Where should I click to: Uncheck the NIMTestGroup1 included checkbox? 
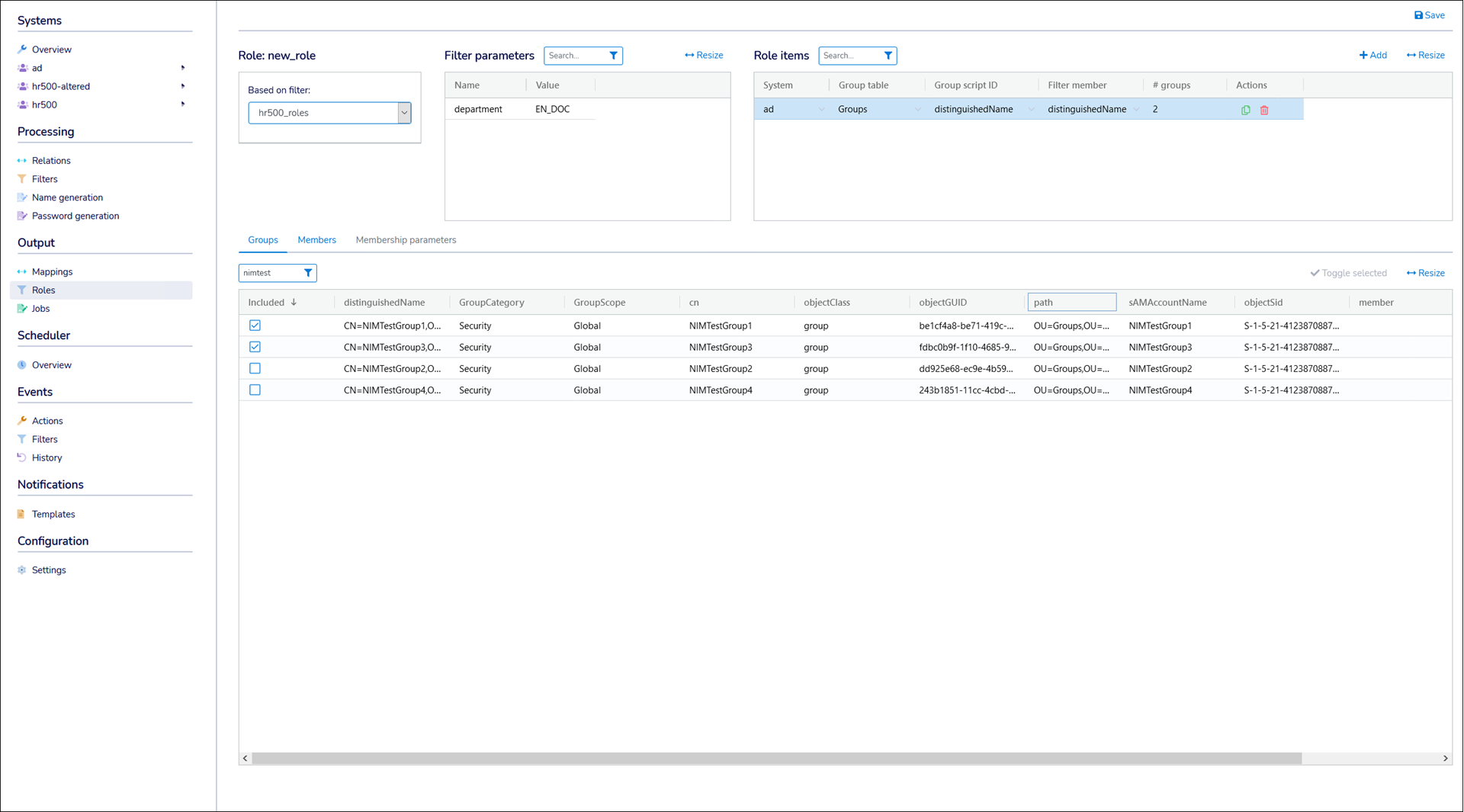tap(255, 326)
